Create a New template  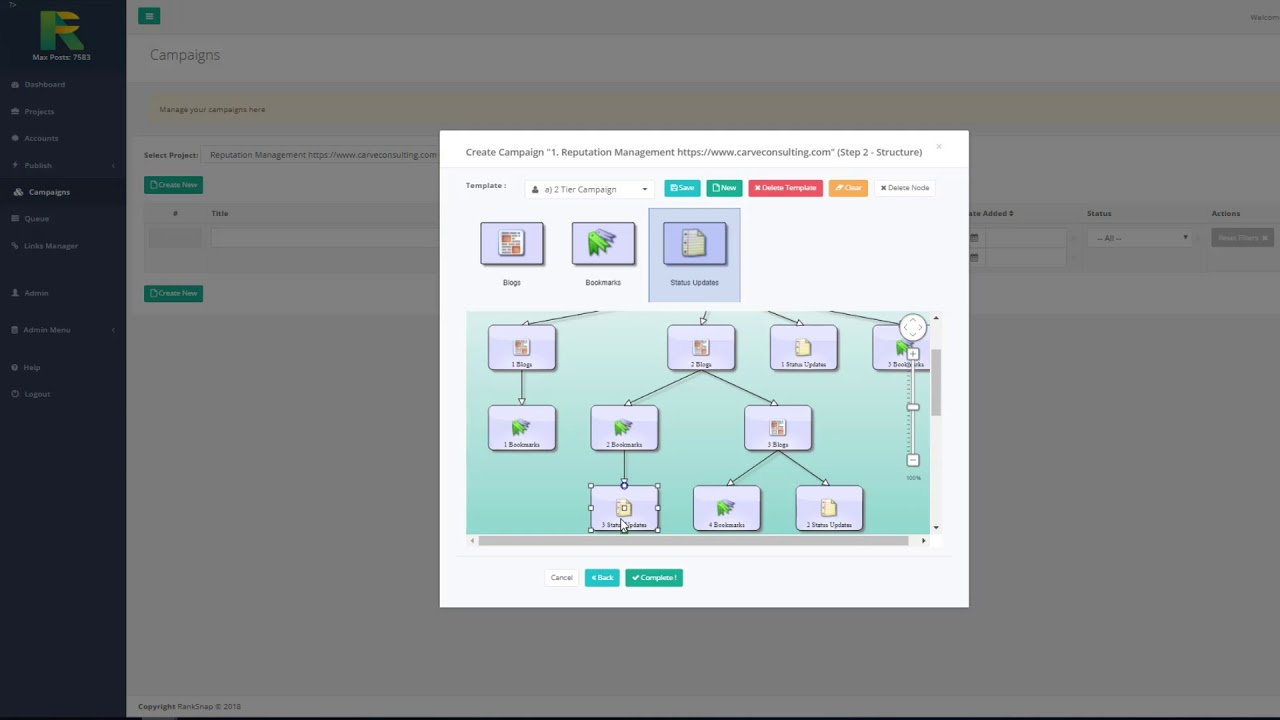pos(724,188)
